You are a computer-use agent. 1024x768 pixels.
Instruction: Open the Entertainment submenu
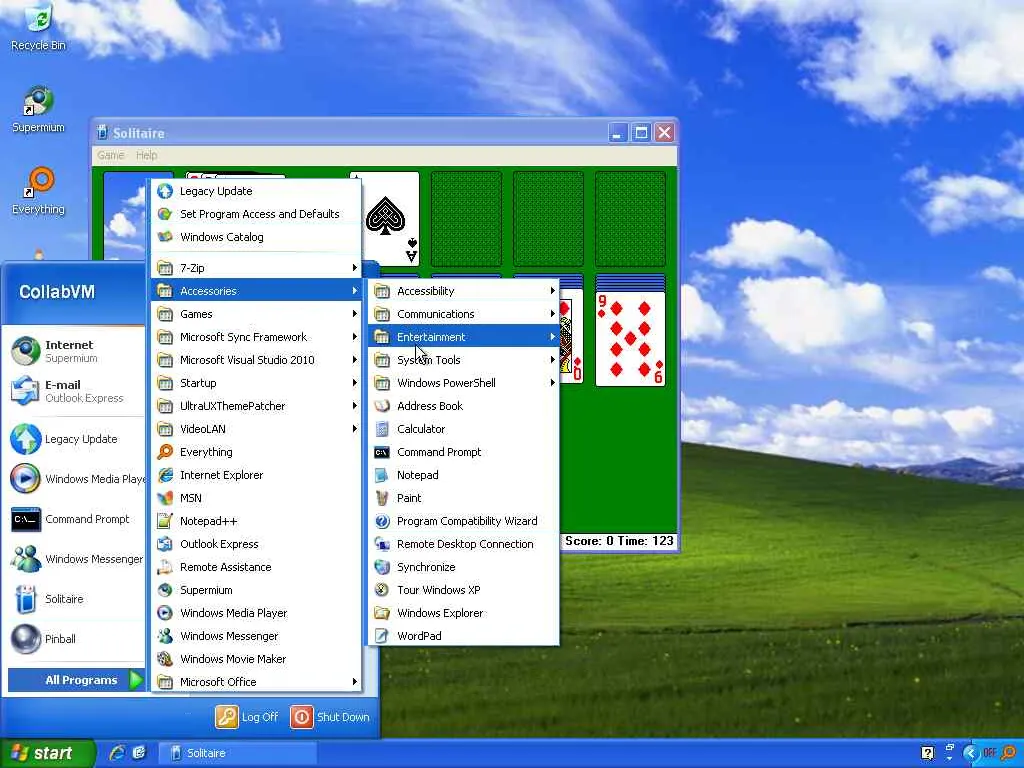pyautogui.click(x=464, y=337)
